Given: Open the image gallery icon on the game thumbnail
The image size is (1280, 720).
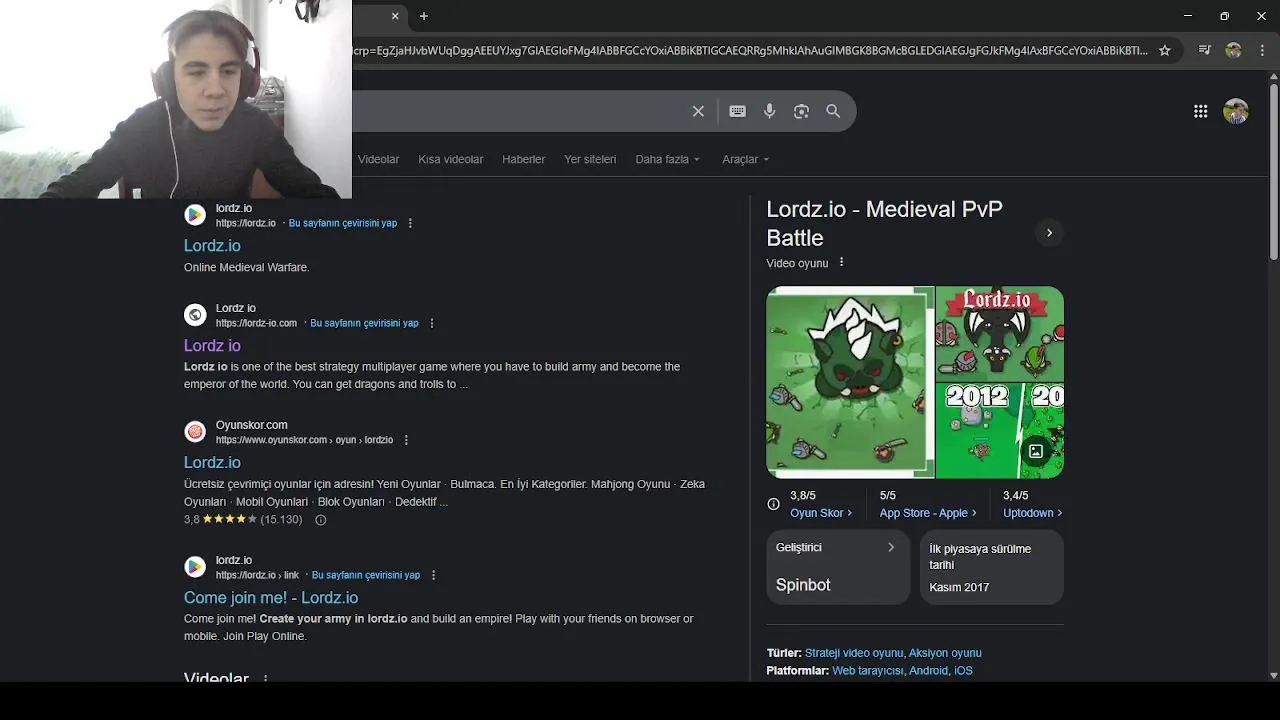Looking at the screenshot, I should [x=1036, y=451].
